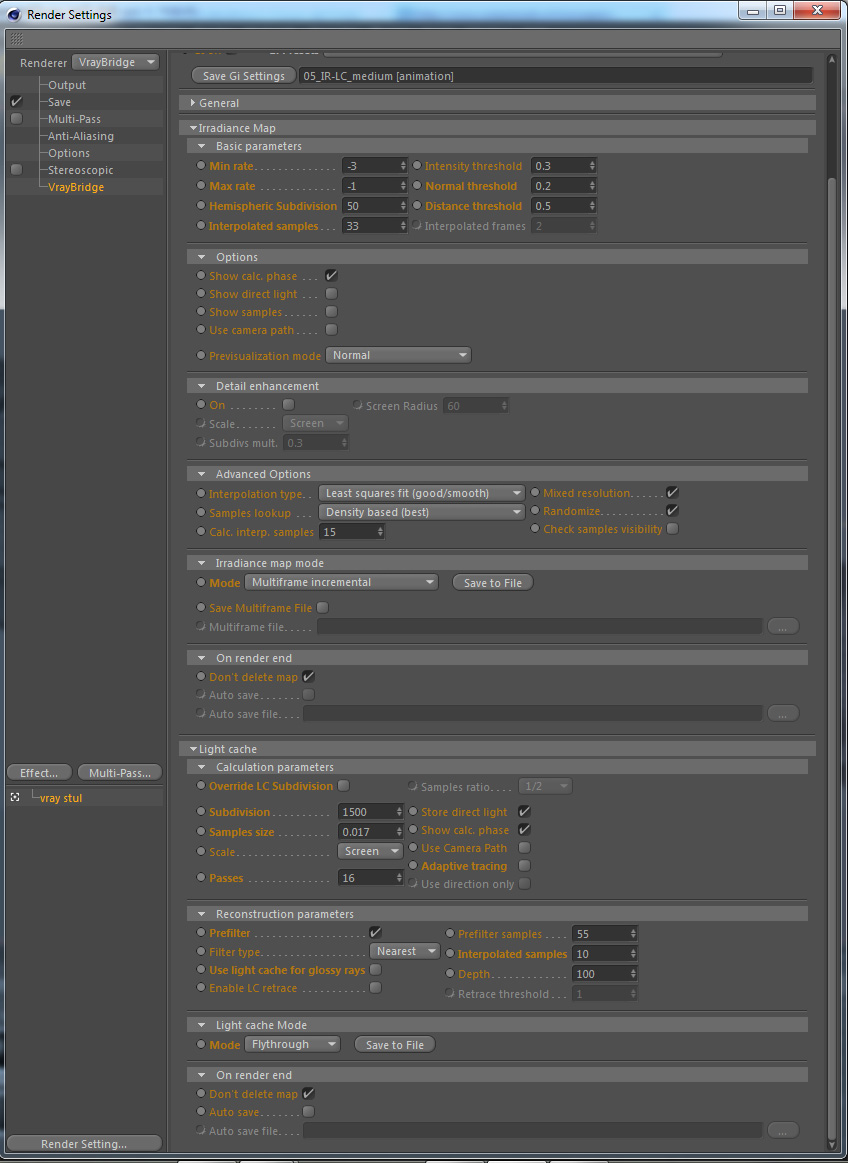848x1163 pixels.
Task: Click the vray stul preset icon
Action: tap(15, 797)
